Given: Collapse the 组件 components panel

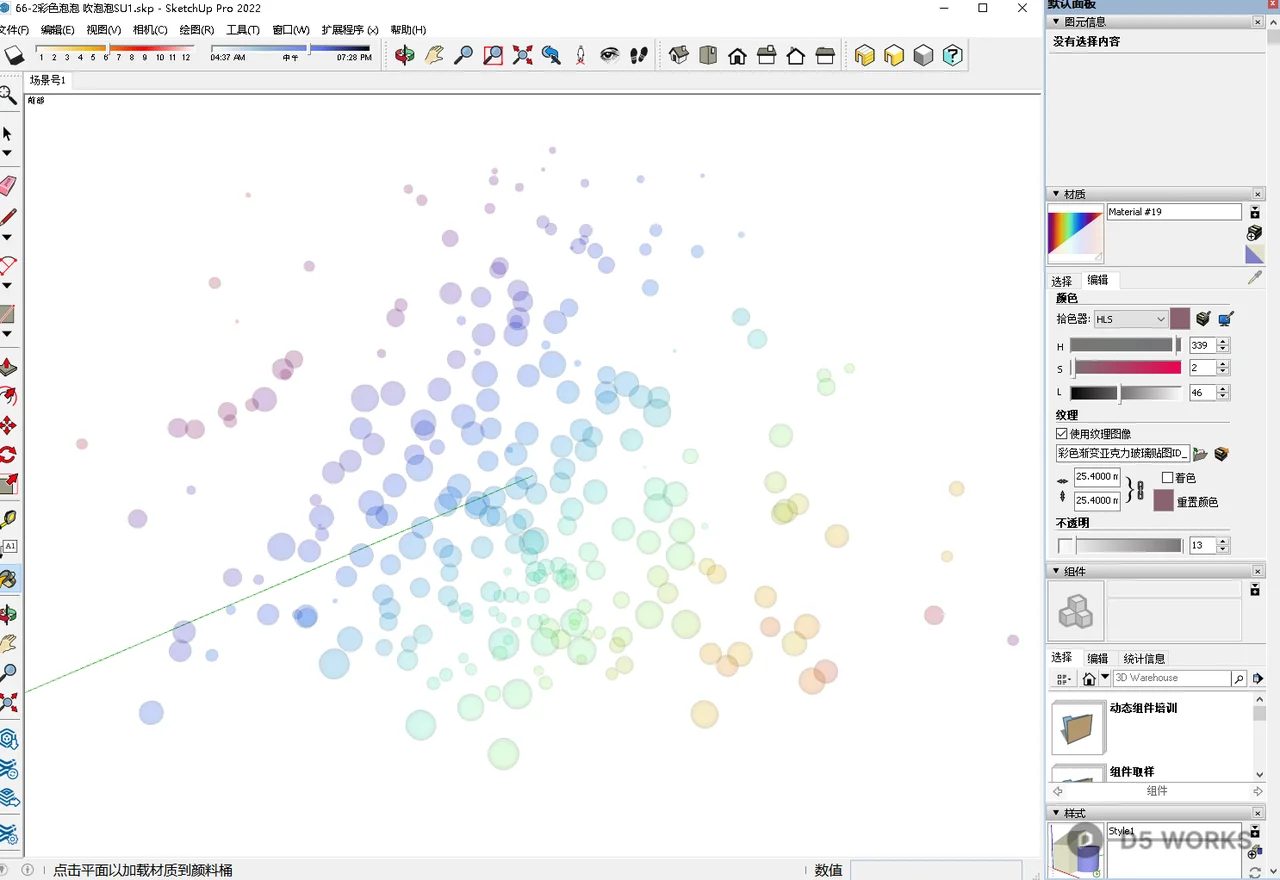Looking at the screenshot, I should click(x=1056, y=571).
